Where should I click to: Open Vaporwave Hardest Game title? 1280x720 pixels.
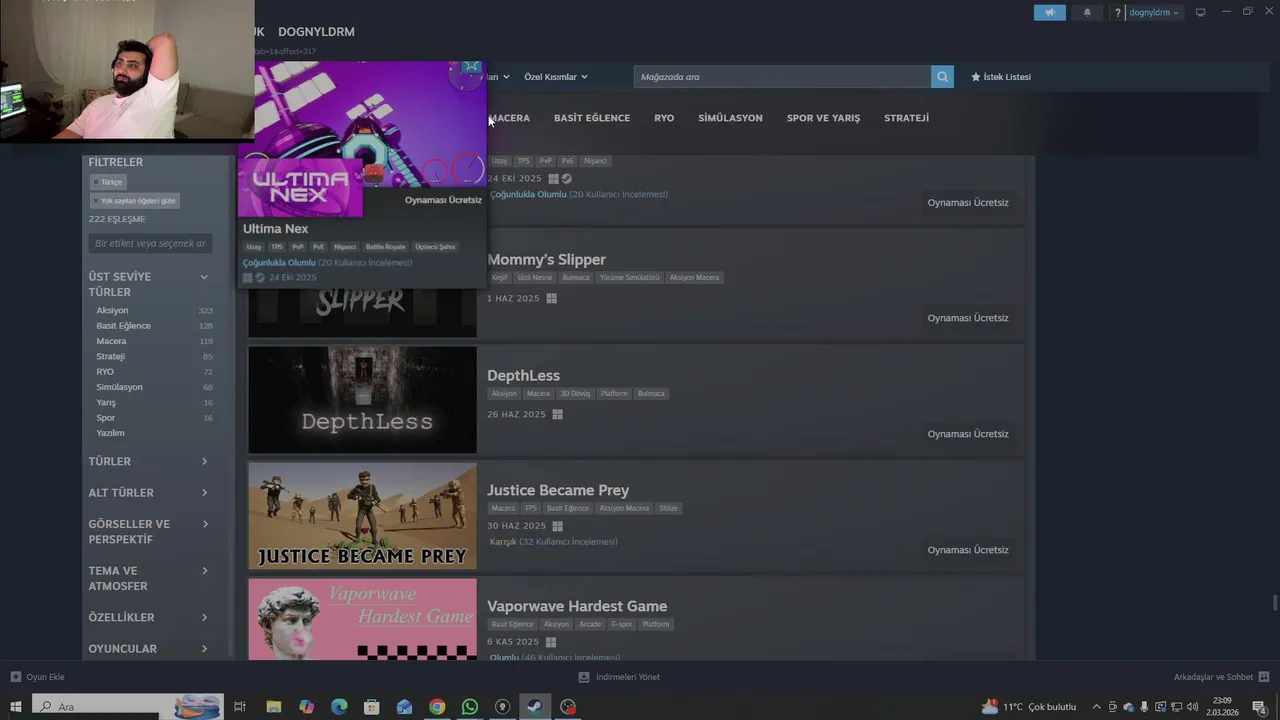577,606
